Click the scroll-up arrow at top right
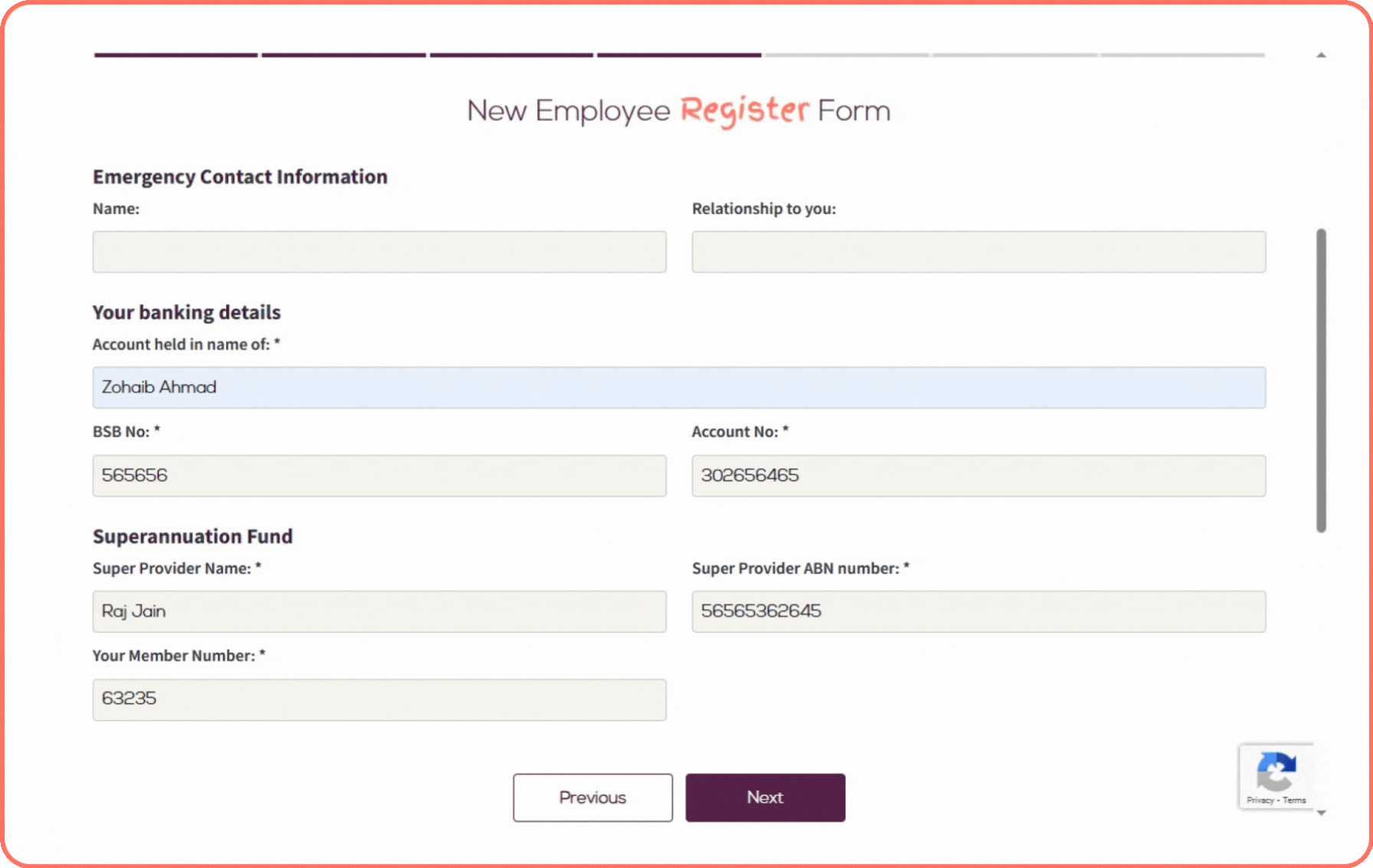1373x868 pixels. click(1321, 54)
